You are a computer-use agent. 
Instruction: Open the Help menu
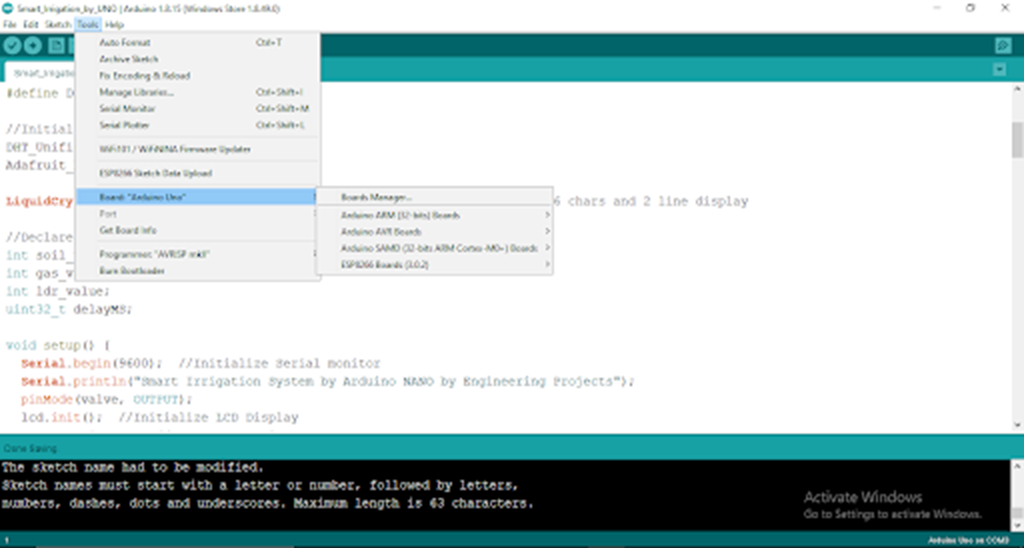pyautogui.click(x=114, y=25)
